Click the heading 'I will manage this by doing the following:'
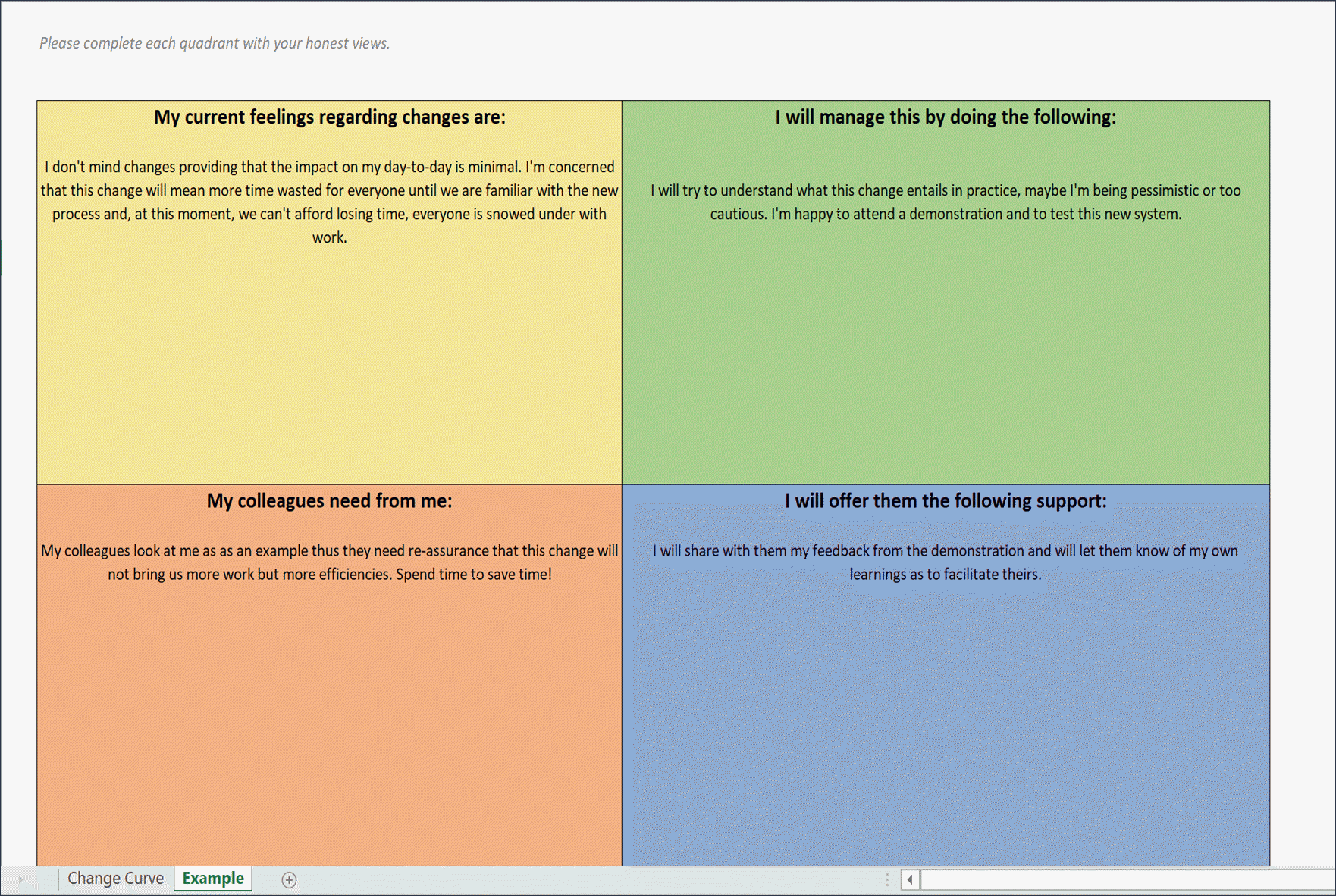 click(x=942, y=117)
